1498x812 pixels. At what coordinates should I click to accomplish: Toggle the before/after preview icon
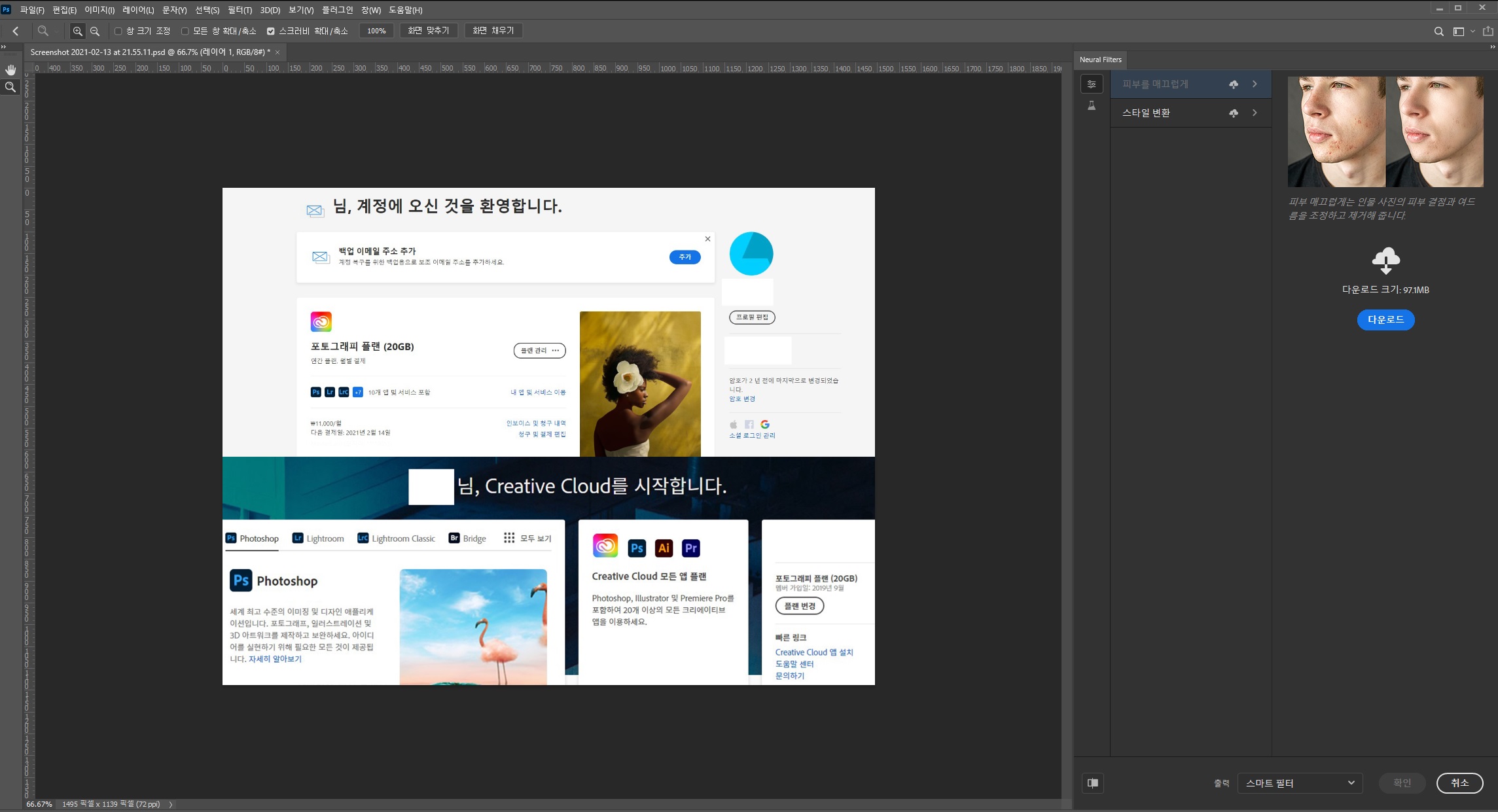(1093, 783)
